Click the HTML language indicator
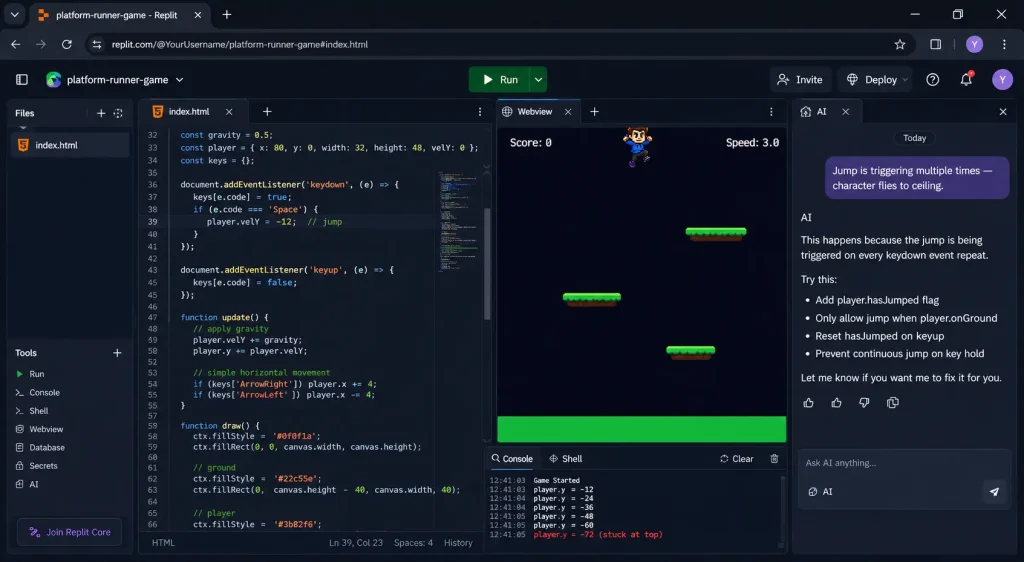The image size is (1024, 562). coord(163,542)
